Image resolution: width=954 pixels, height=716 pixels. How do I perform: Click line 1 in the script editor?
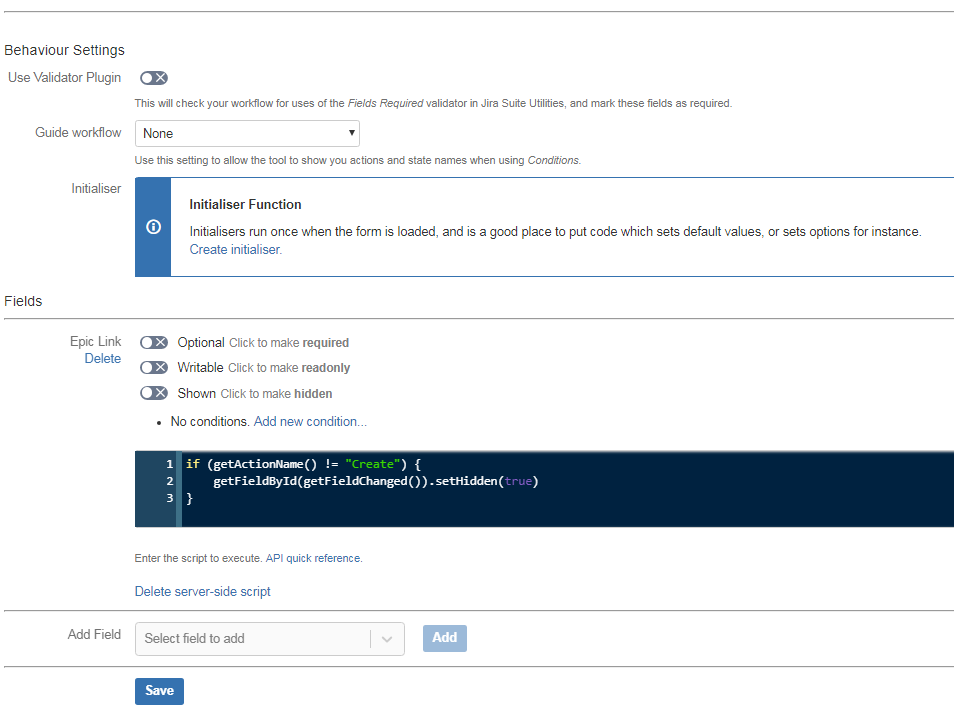point(303,464)
